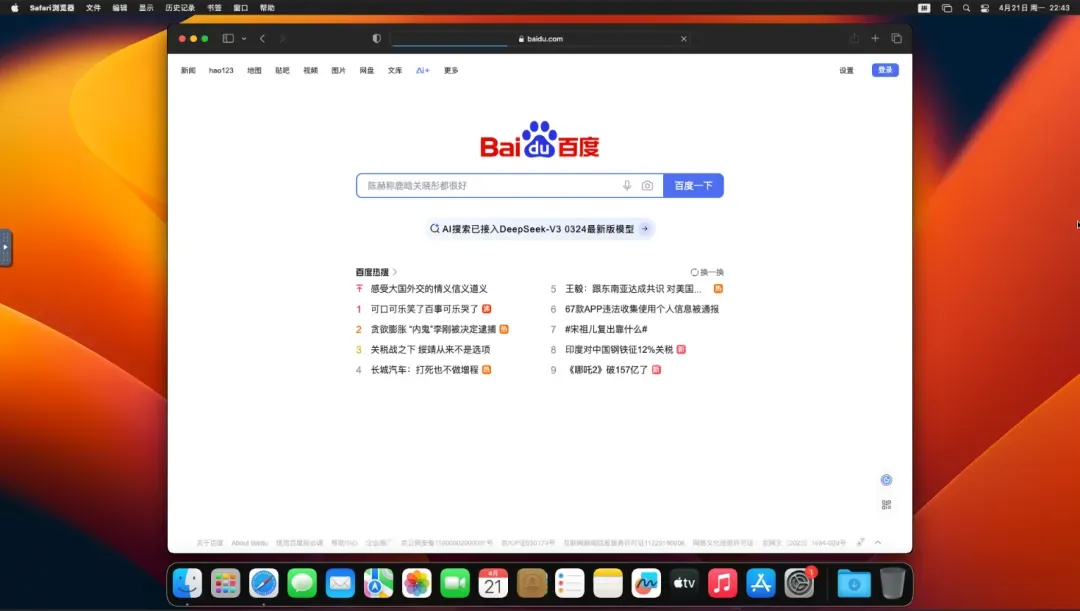
Task: Open the 新闻 link in Baidu navigation
Action: (188, 70)
